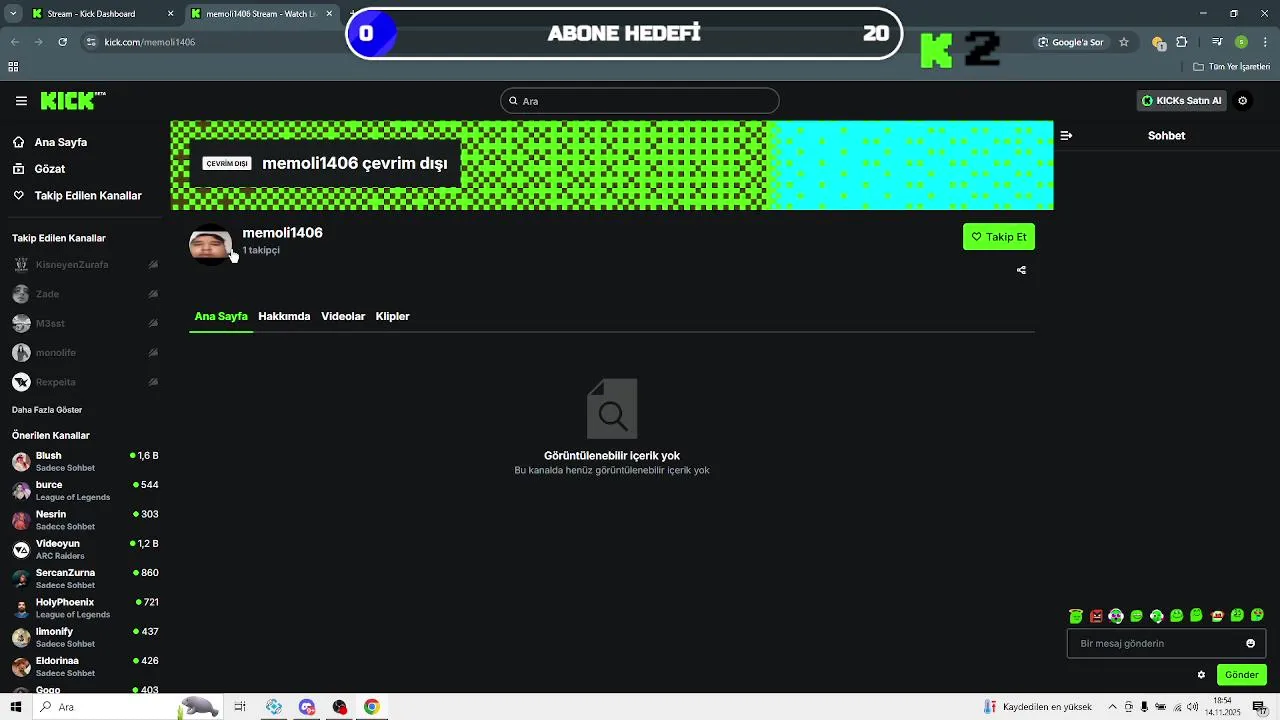This screenshot has height=720, width=1280.
Task: Open monolife followed channel
Action: 85,352
